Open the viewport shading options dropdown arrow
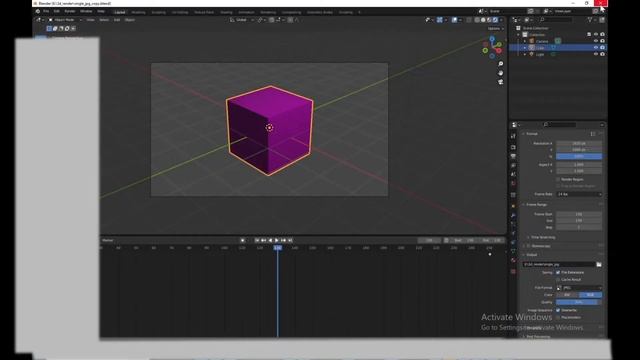This screenshot has width=640, height=360. tap(502, 20)
